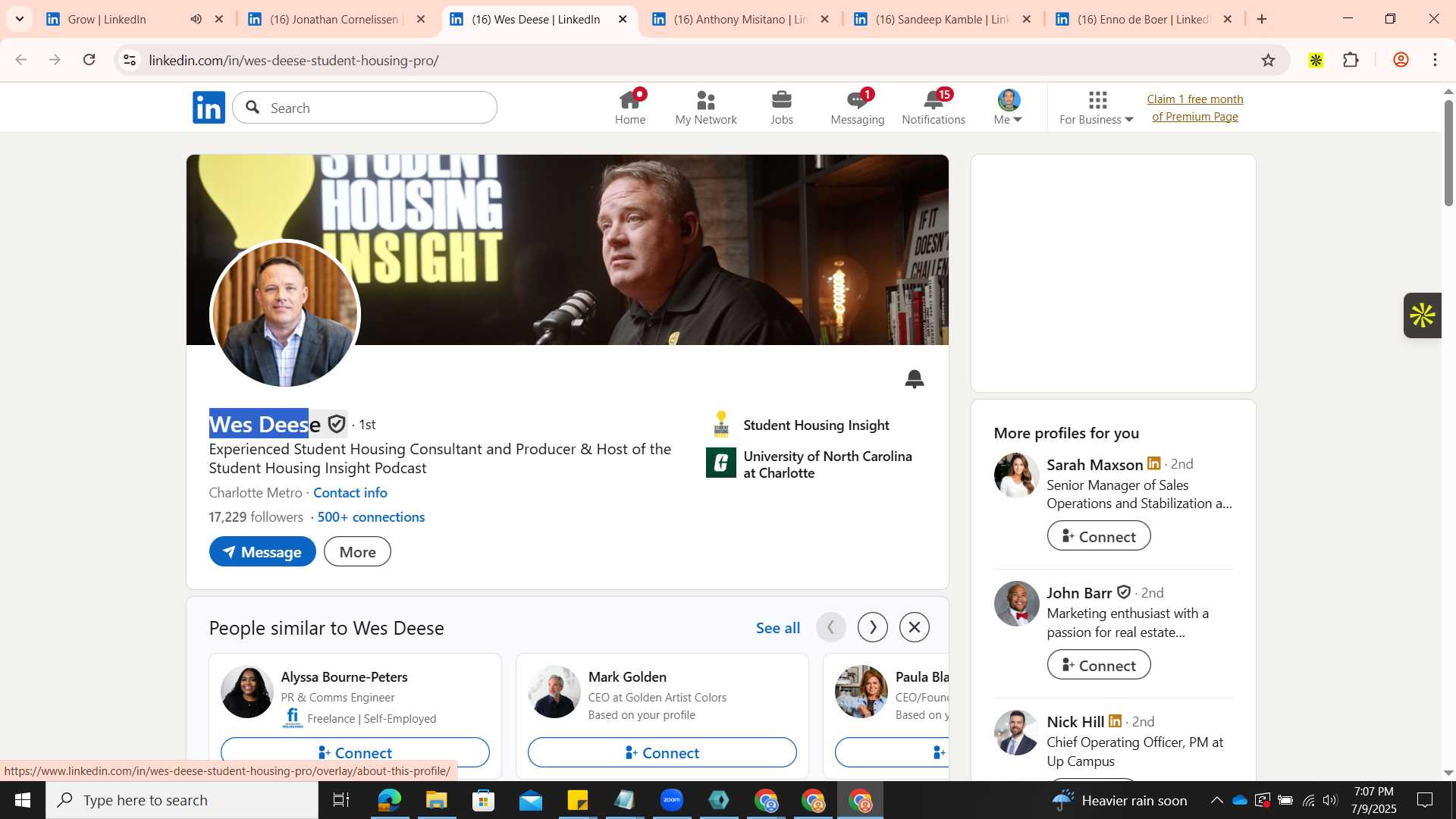Viewport: 1456px width, 819px height.
Task: Expand For Business menu
Action: tap(1097, 107)
